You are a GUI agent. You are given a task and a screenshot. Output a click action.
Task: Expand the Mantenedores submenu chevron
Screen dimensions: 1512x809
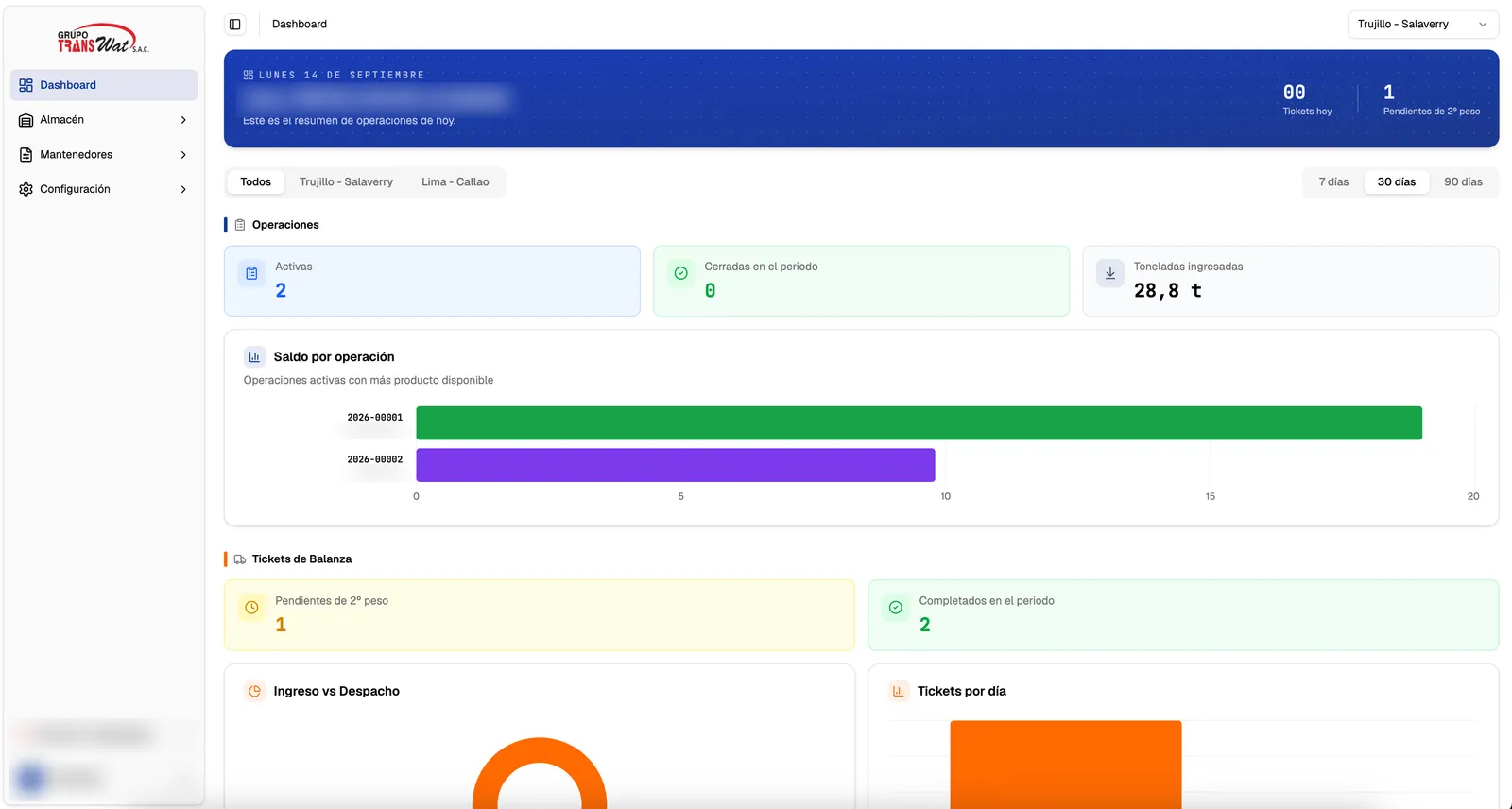(183, 155)
